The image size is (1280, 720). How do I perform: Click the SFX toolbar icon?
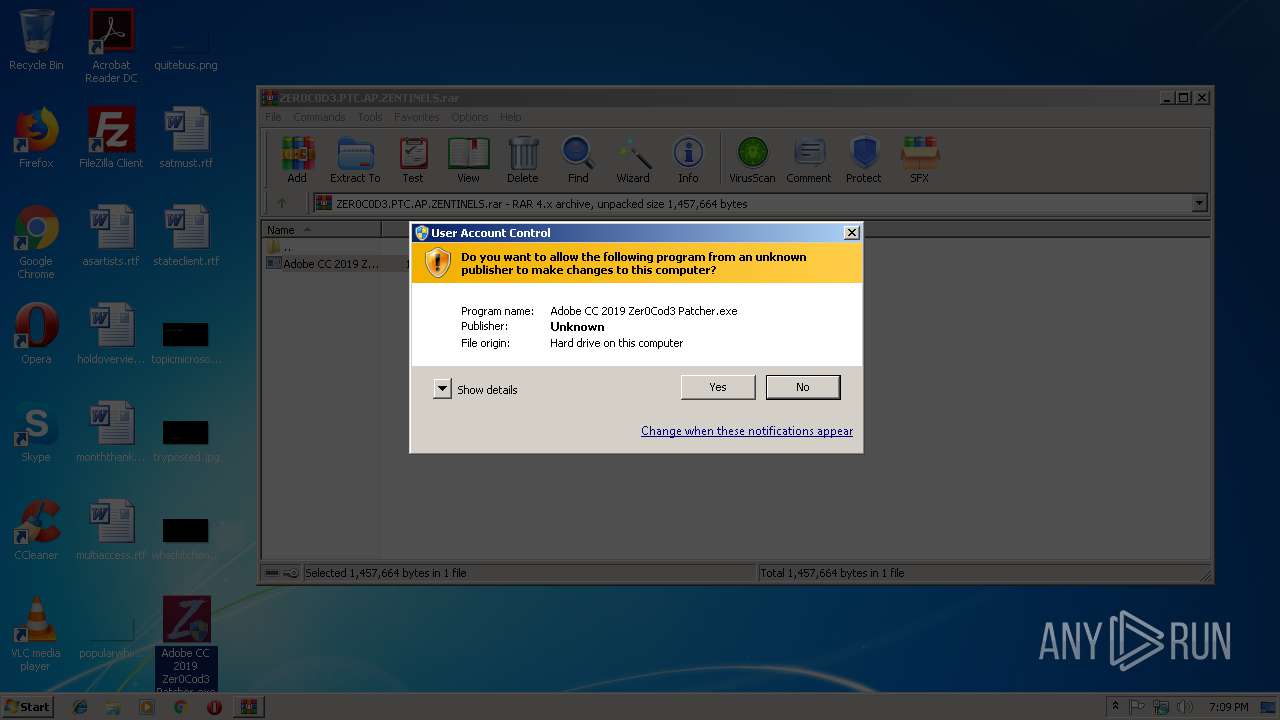[919, 160]
